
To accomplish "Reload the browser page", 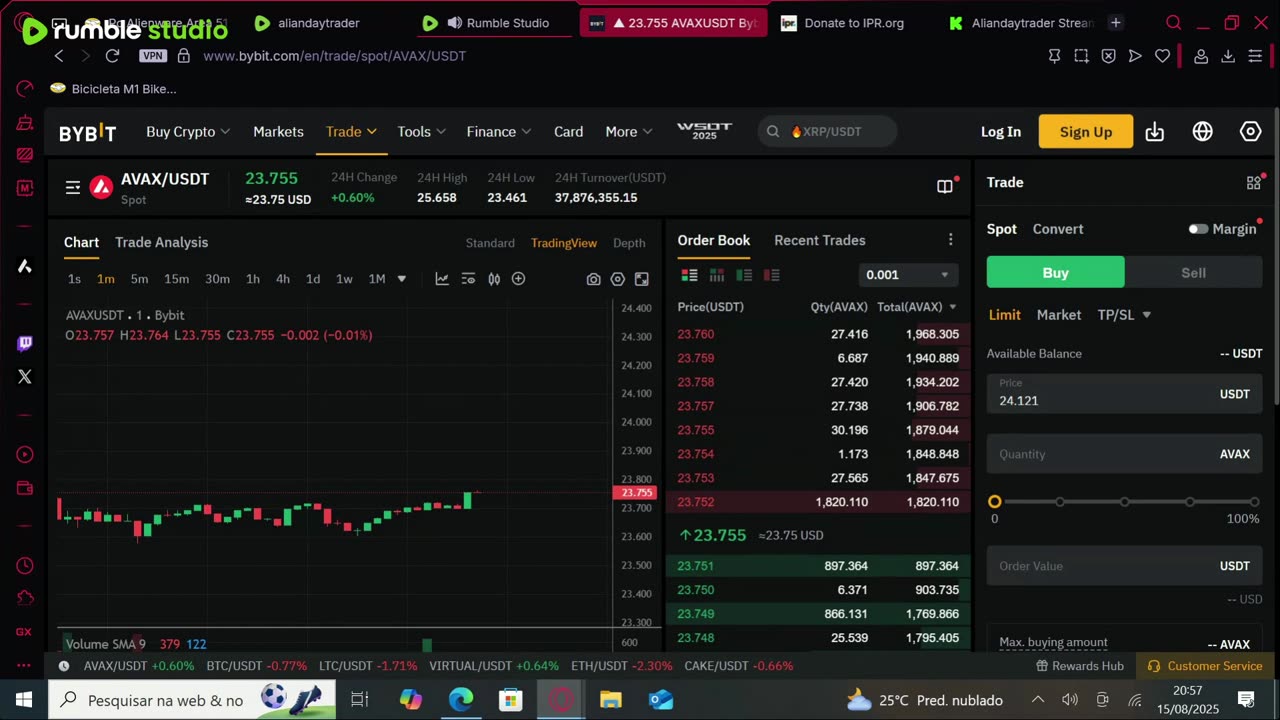I will pos(112,56).
